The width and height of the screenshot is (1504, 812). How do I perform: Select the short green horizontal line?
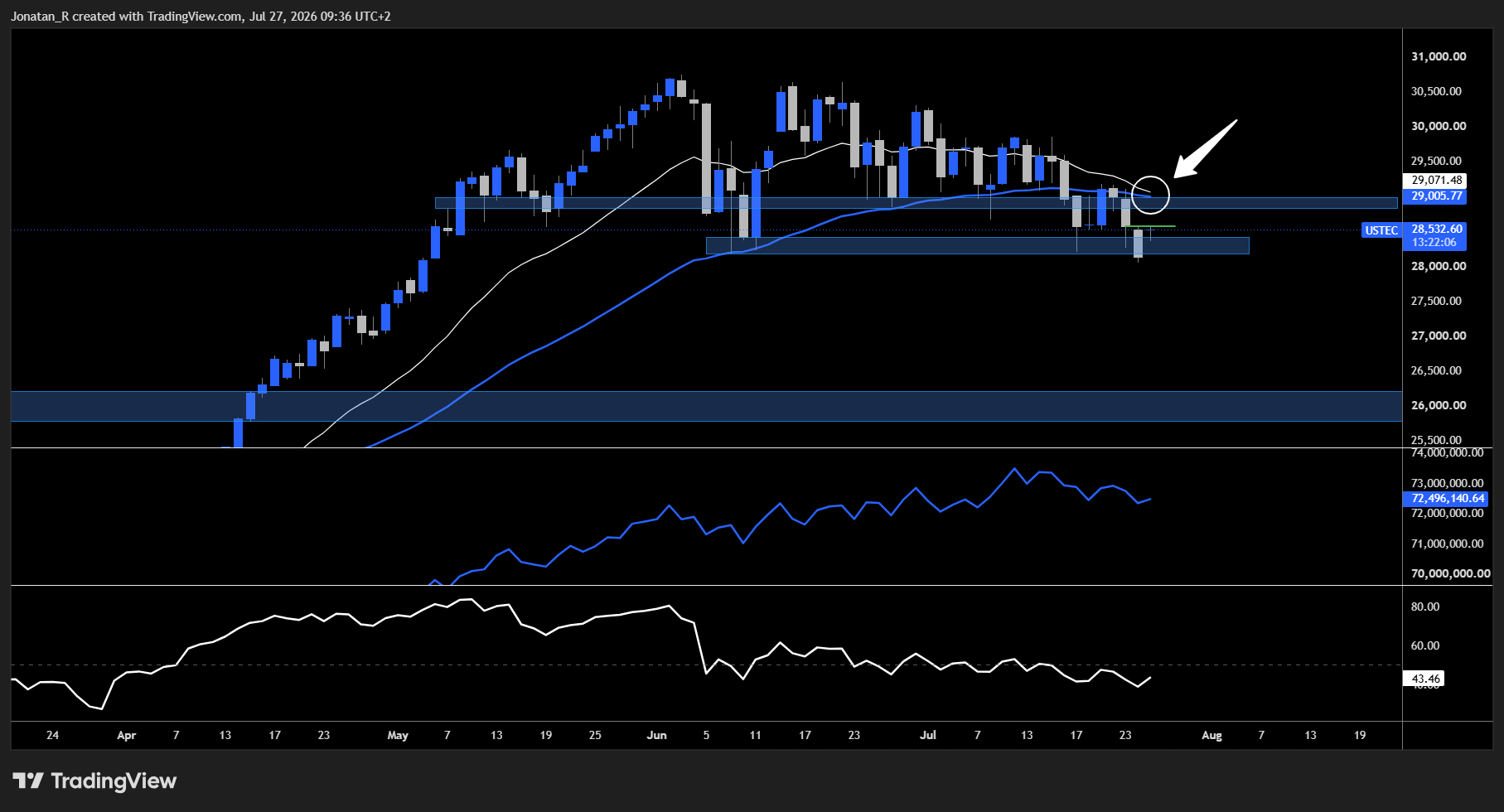[x=1150, y=226]
